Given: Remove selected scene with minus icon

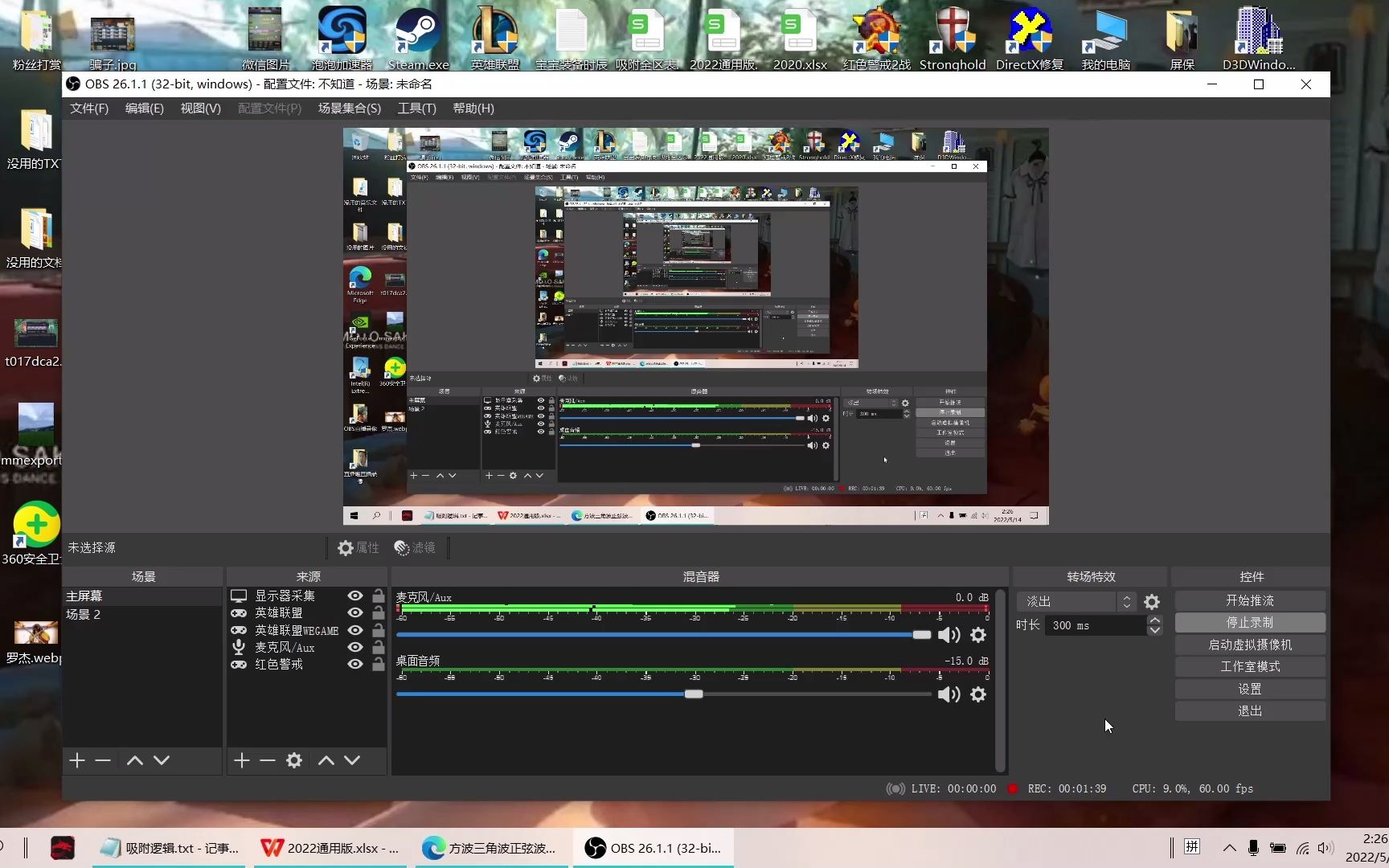Looking at the screenshot, I should tap(103, 760).
